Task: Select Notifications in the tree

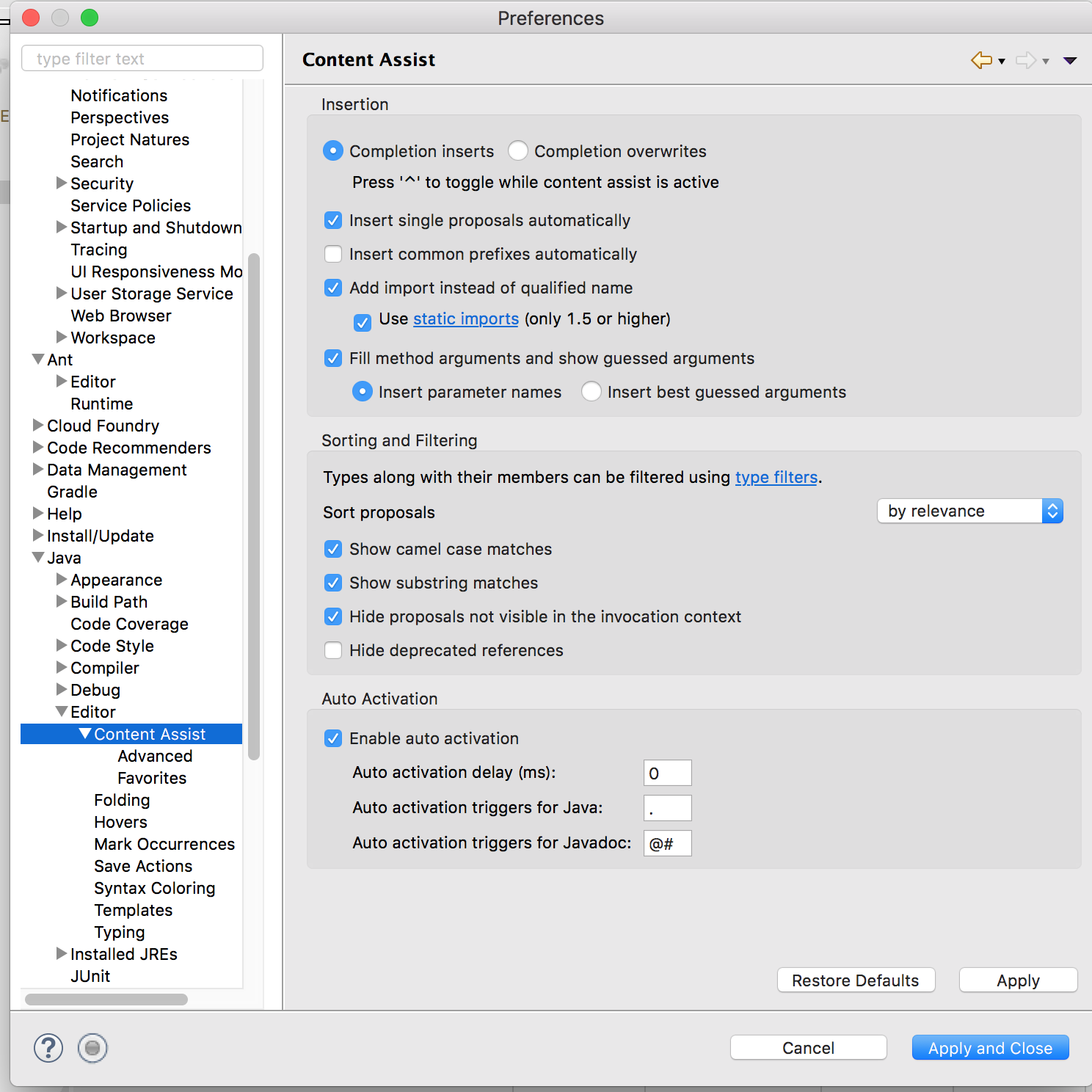Action: (119, 95)
